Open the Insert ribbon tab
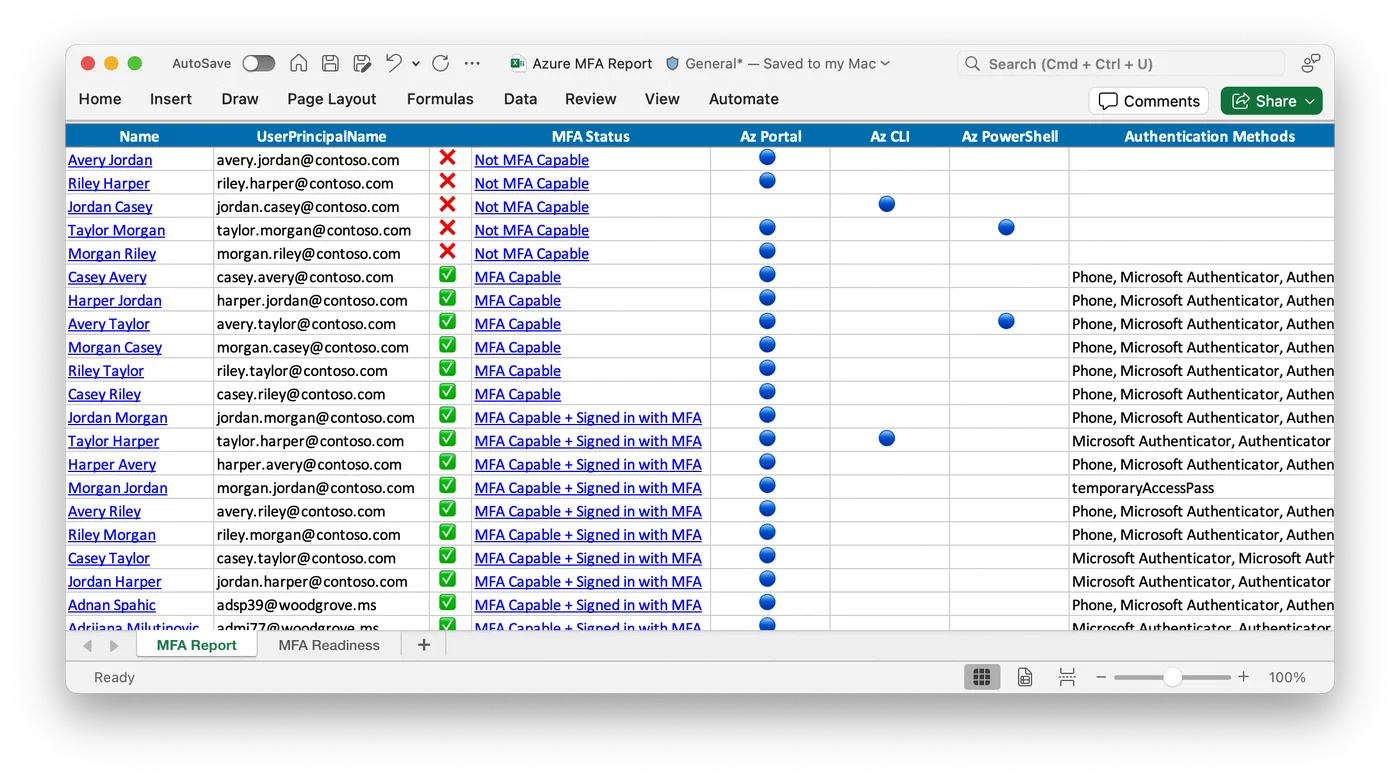This screenshot has height=780, width=1400. click(171, 99)
